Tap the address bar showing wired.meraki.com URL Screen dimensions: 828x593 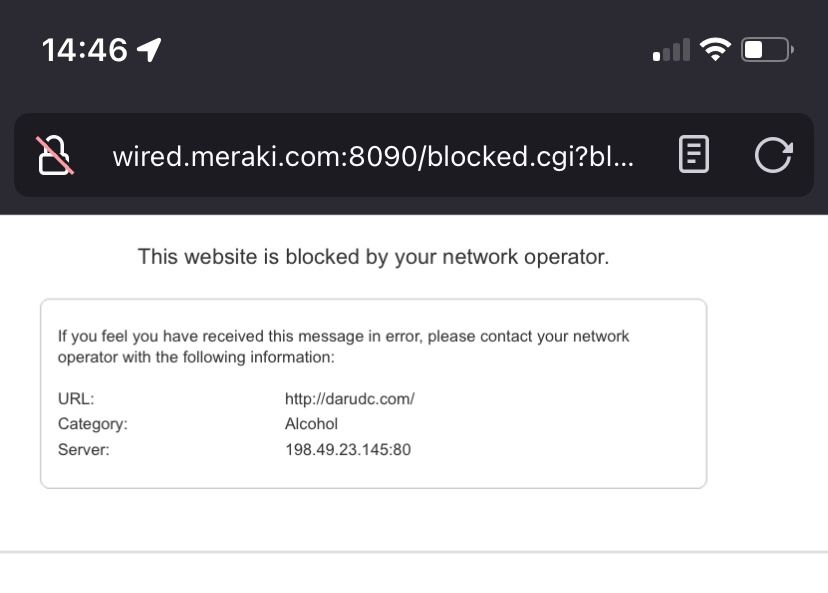tap(375, 155)
